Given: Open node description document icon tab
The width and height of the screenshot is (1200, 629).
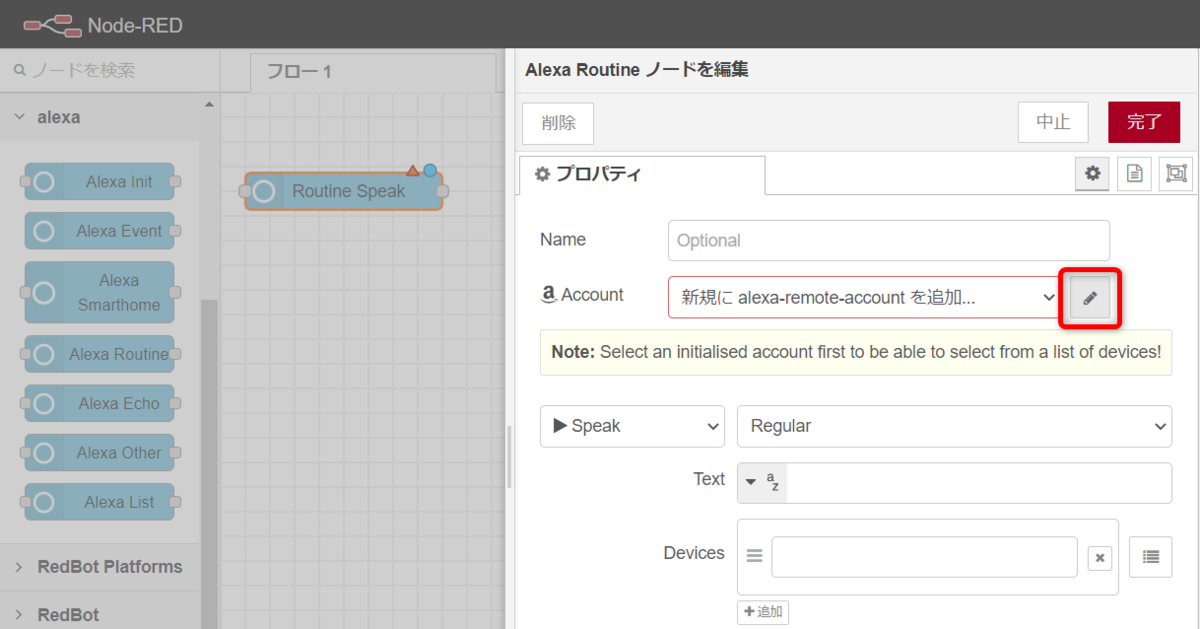Looking at the screenshot, I should coord(1134,173).
